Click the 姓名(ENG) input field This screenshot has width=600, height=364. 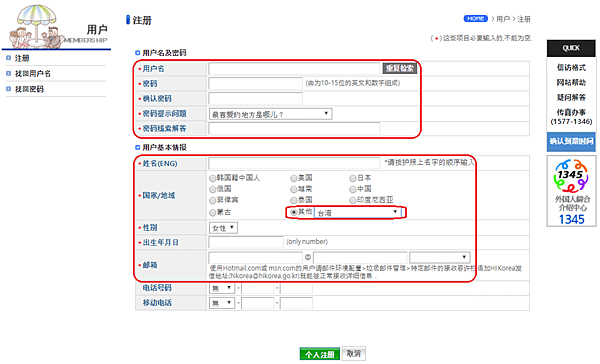pos(294,163)
